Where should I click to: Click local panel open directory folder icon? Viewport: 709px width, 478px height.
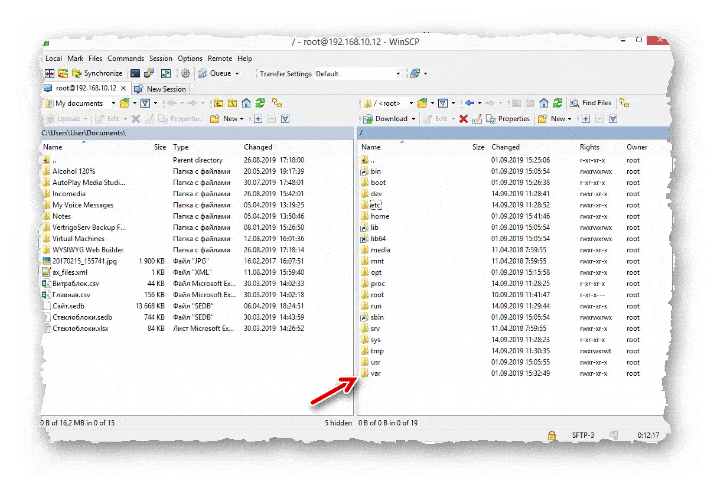(125, 104)
